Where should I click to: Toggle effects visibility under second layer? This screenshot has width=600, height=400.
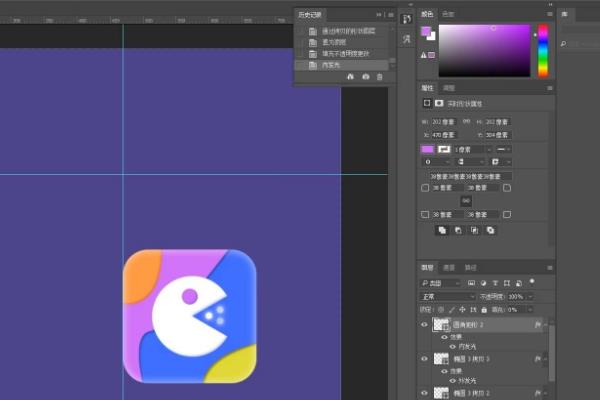pos(444,371)
